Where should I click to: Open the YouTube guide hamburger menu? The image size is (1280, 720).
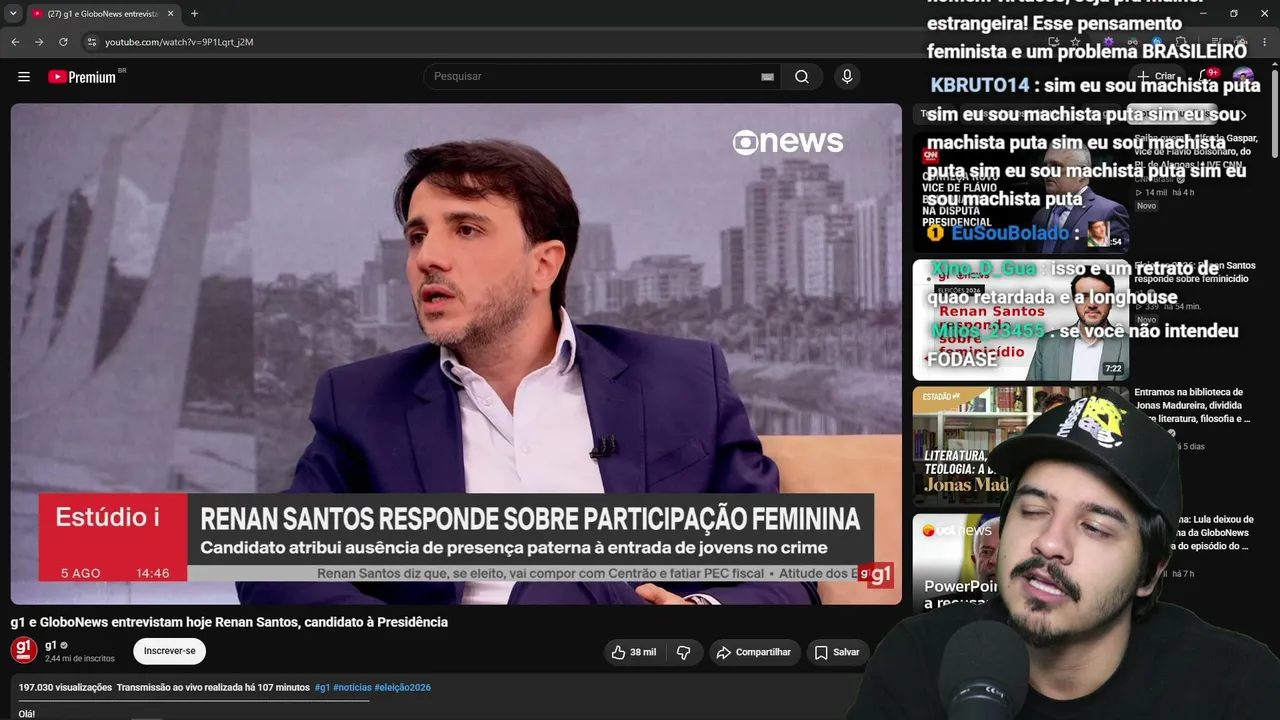click(24, 77)
